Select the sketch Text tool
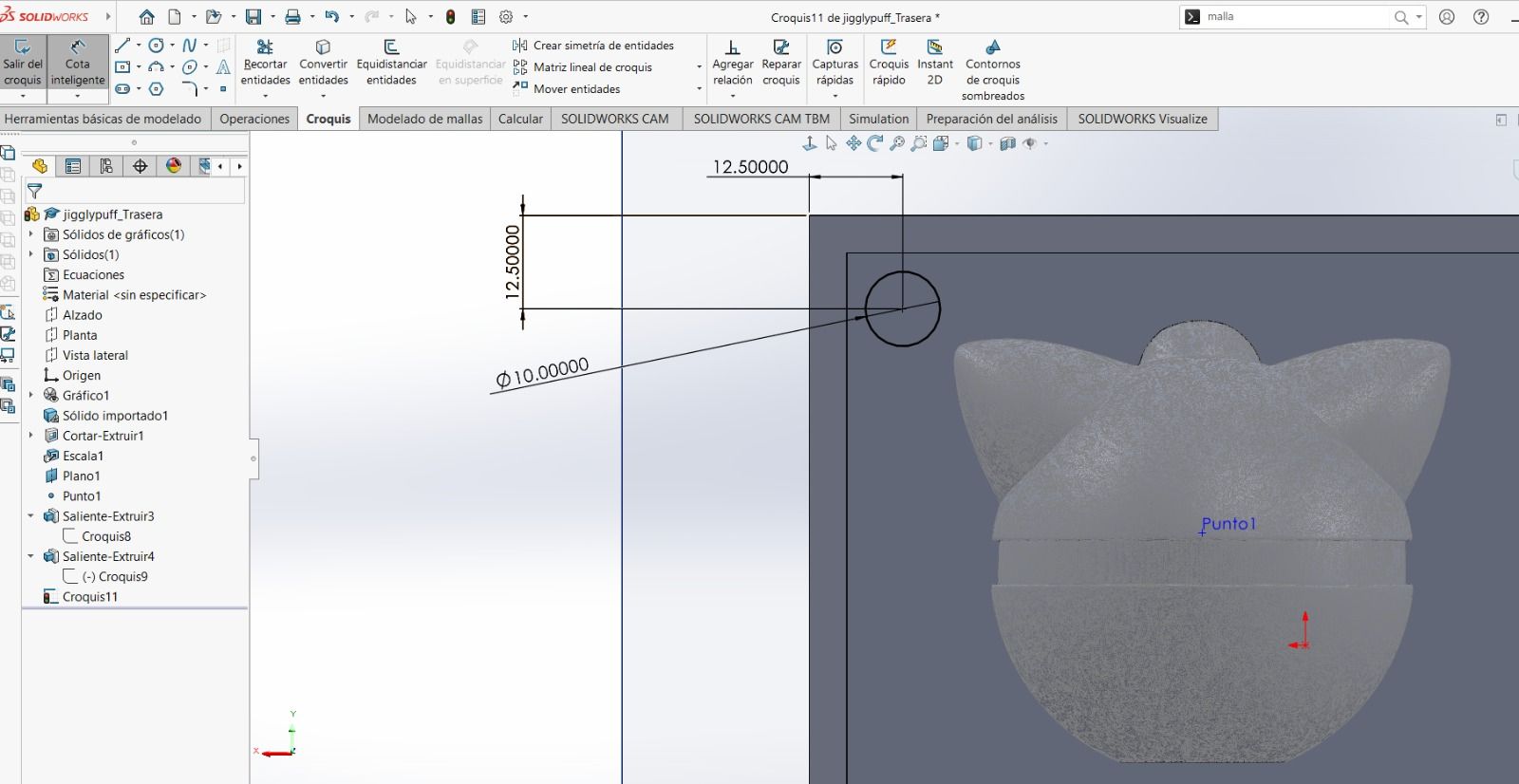 tap(223, 66)
